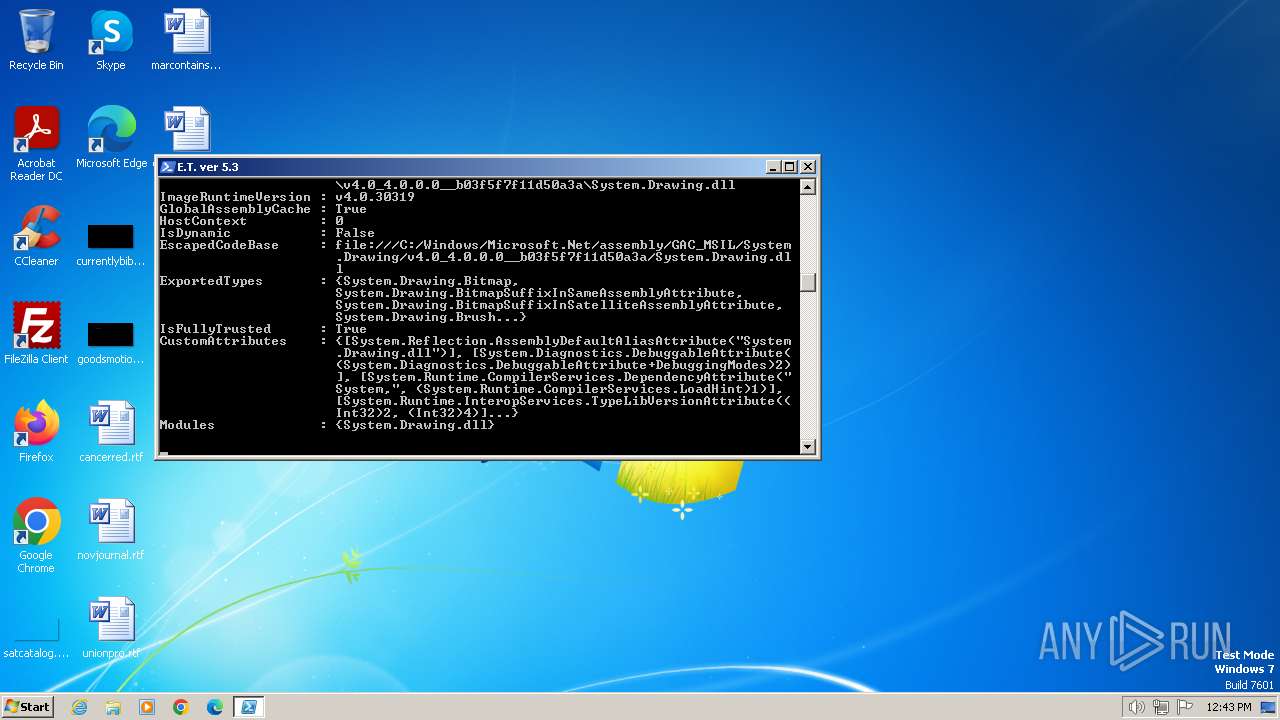Select the currentlybib black file icon
Screen dimensions: 1280x720
(111, 244)
